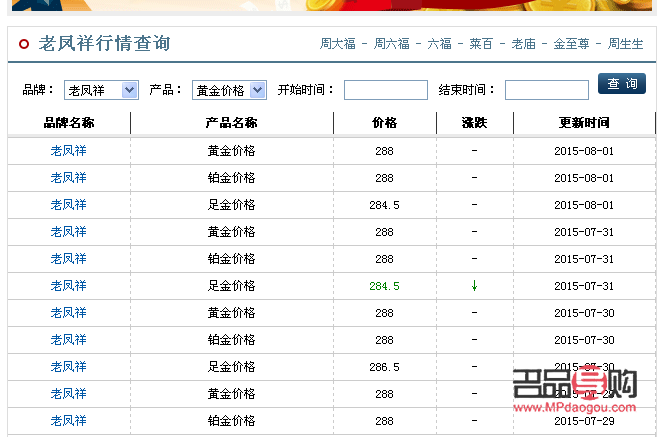The height and width of the screenshot is (437, 660).
Task: Click date 2015-07-30 in the 黄金价格 row
Action: coord(584,313)
